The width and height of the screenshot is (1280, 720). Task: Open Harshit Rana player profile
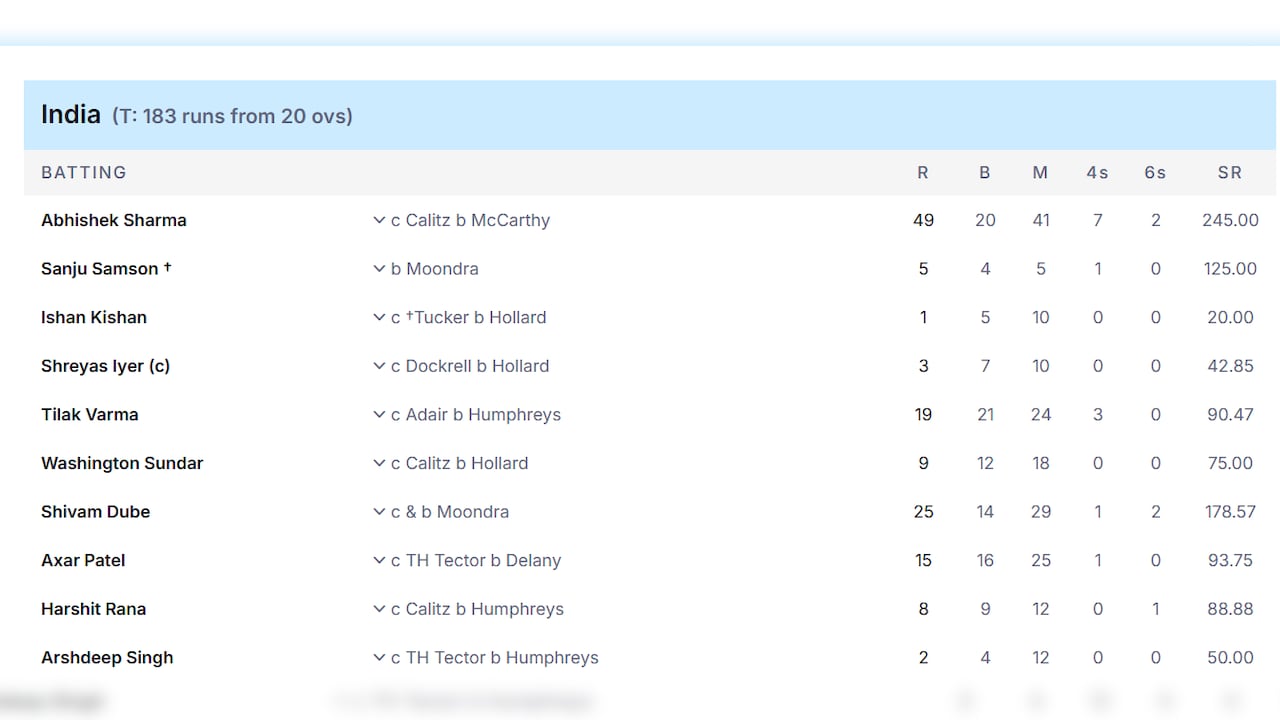point(94,610)
